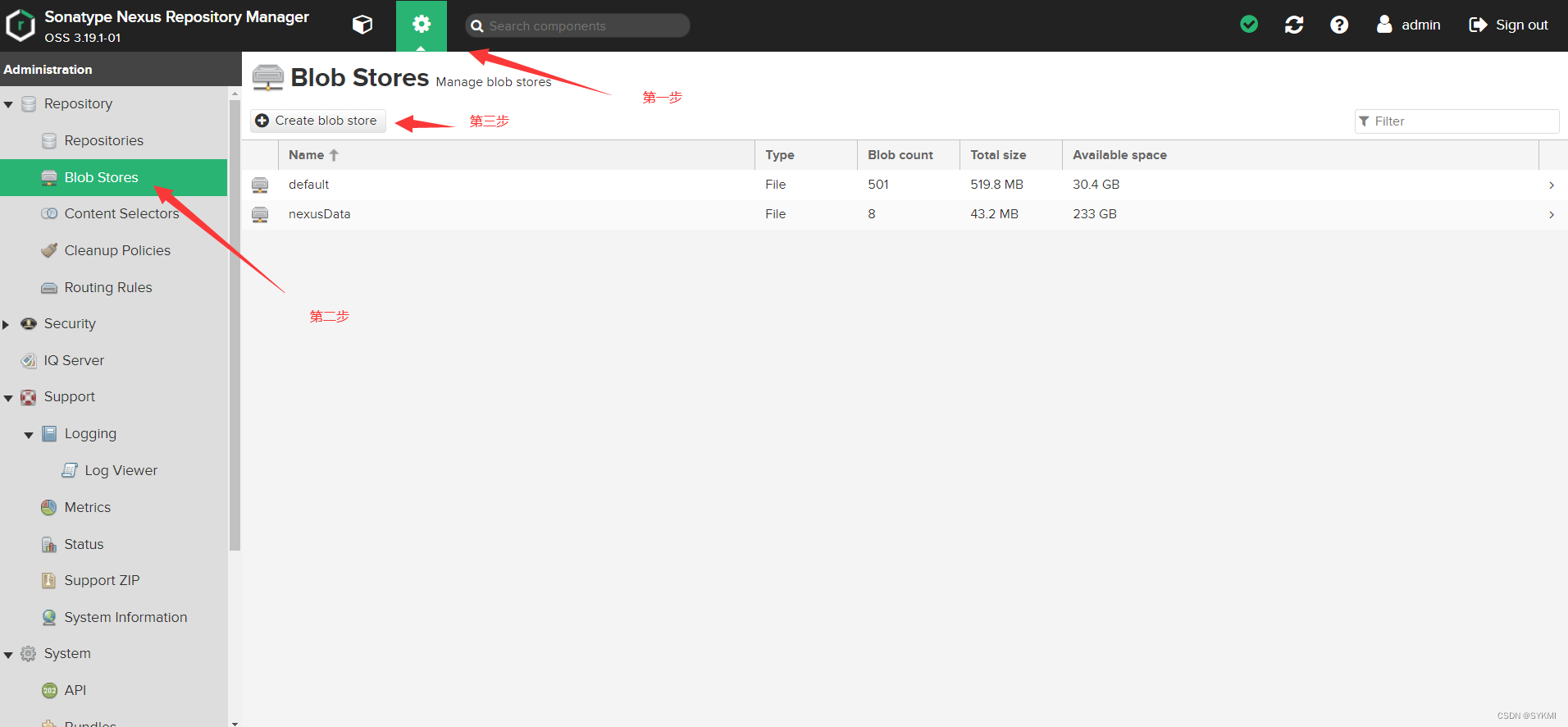
Task: Open the default blob store row
Action: point(905,185)
